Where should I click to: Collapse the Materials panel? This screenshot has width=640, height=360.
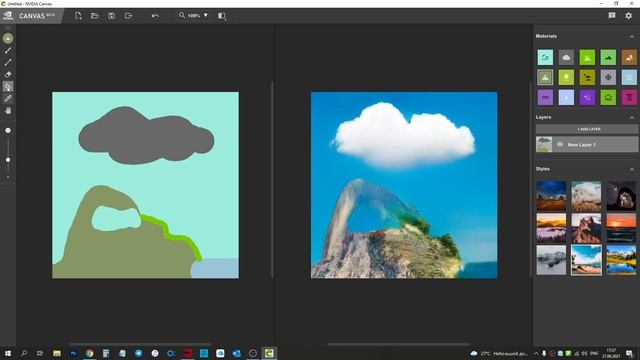click(632, 36)
